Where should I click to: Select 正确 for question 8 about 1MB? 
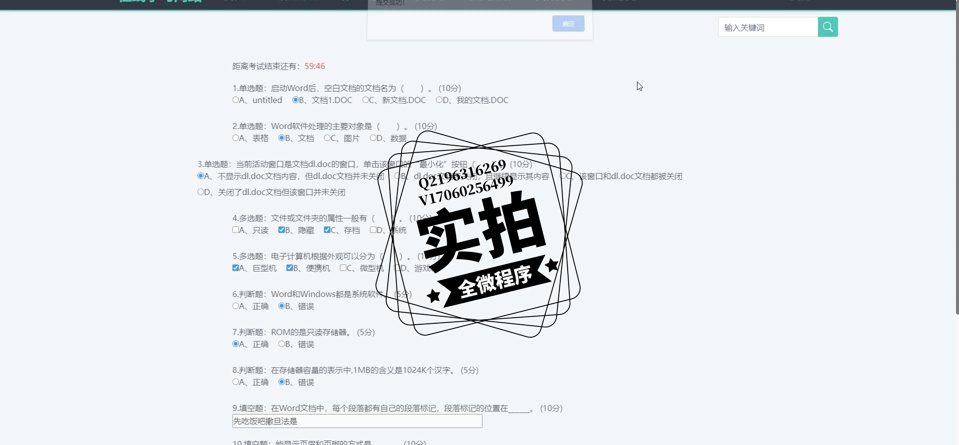tap(236, 382)
